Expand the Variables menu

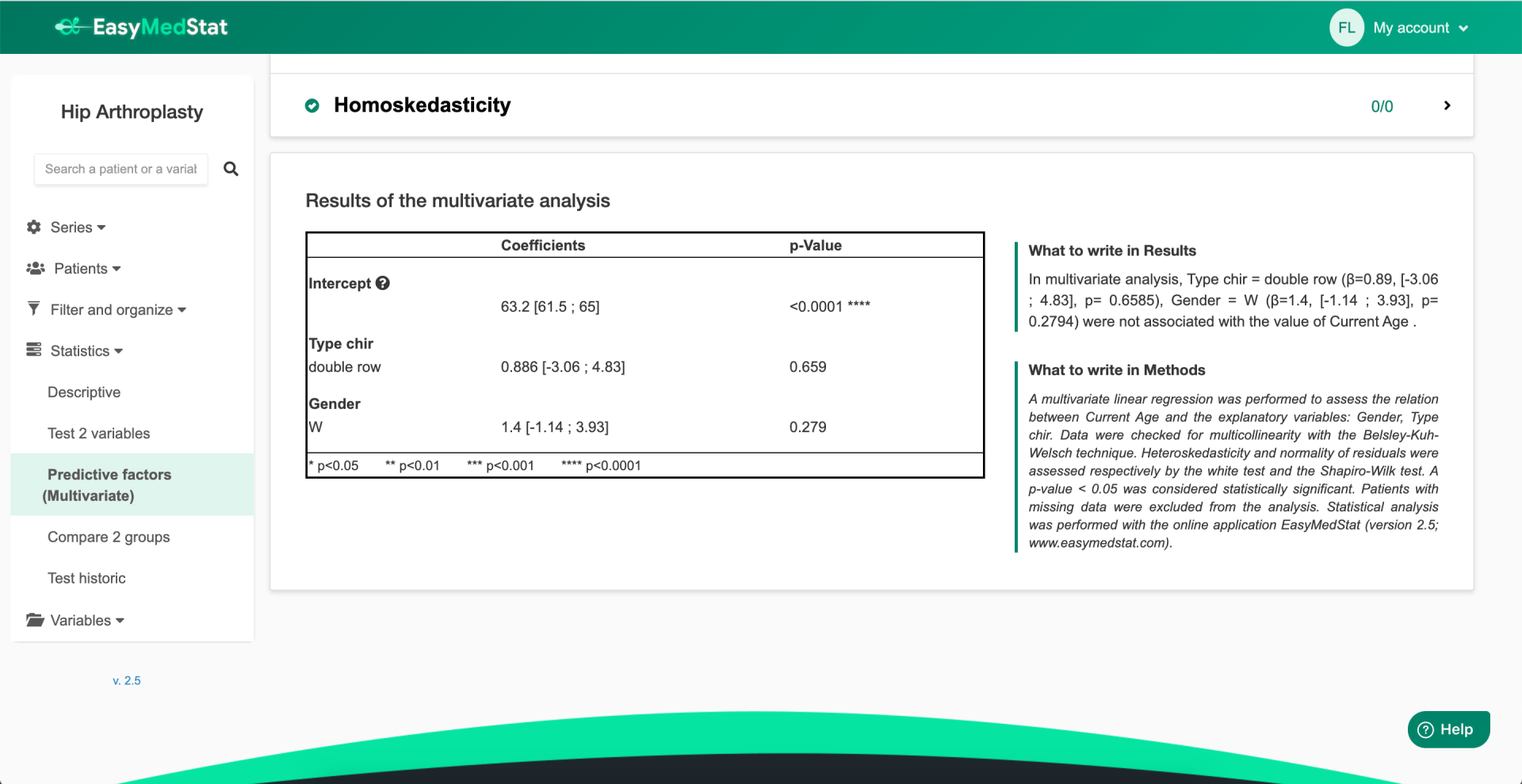tap(87, 621)
